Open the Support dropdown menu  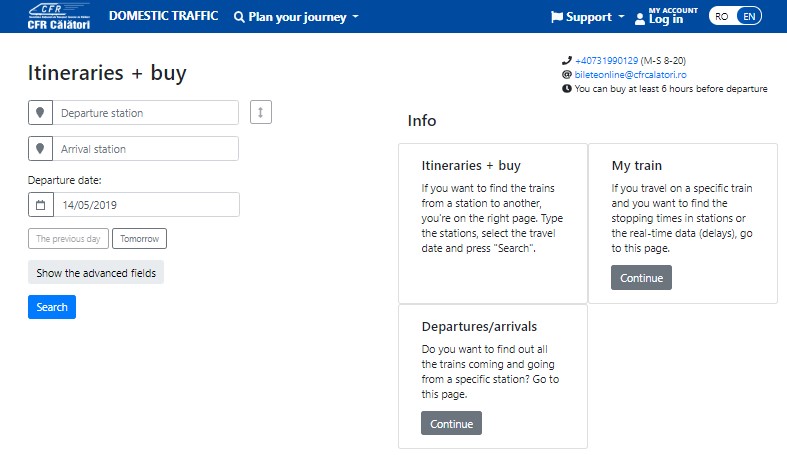coord(588,17)
